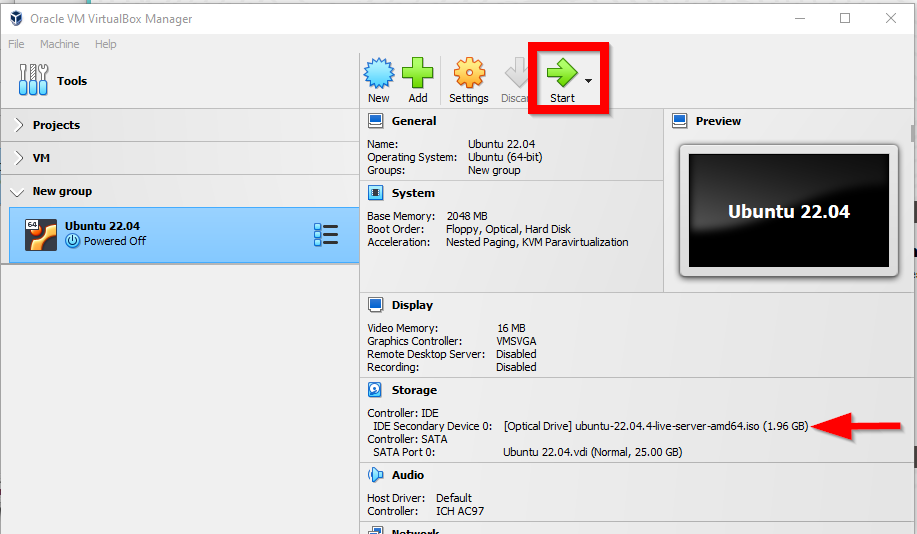Open the General section heading link
917x534 pixels.
click(414, 121)
